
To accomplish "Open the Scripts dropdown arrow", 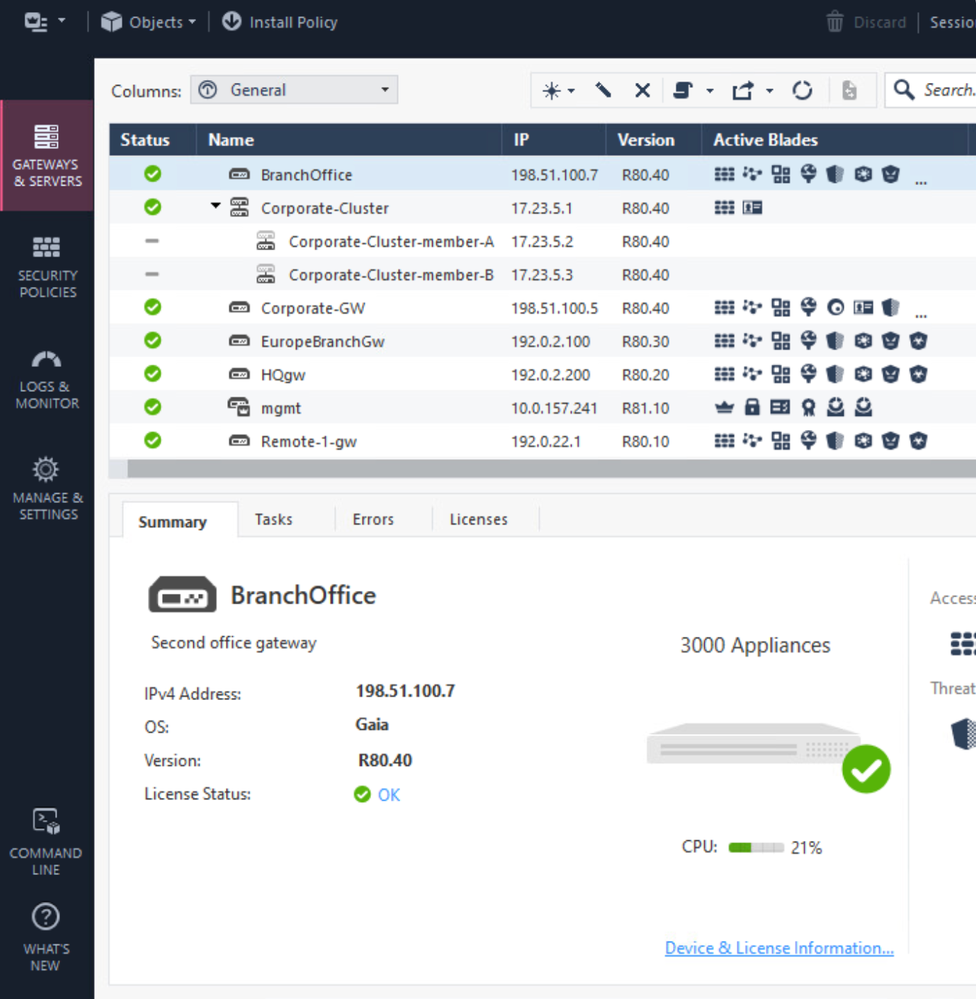I will tap(710, 90).
